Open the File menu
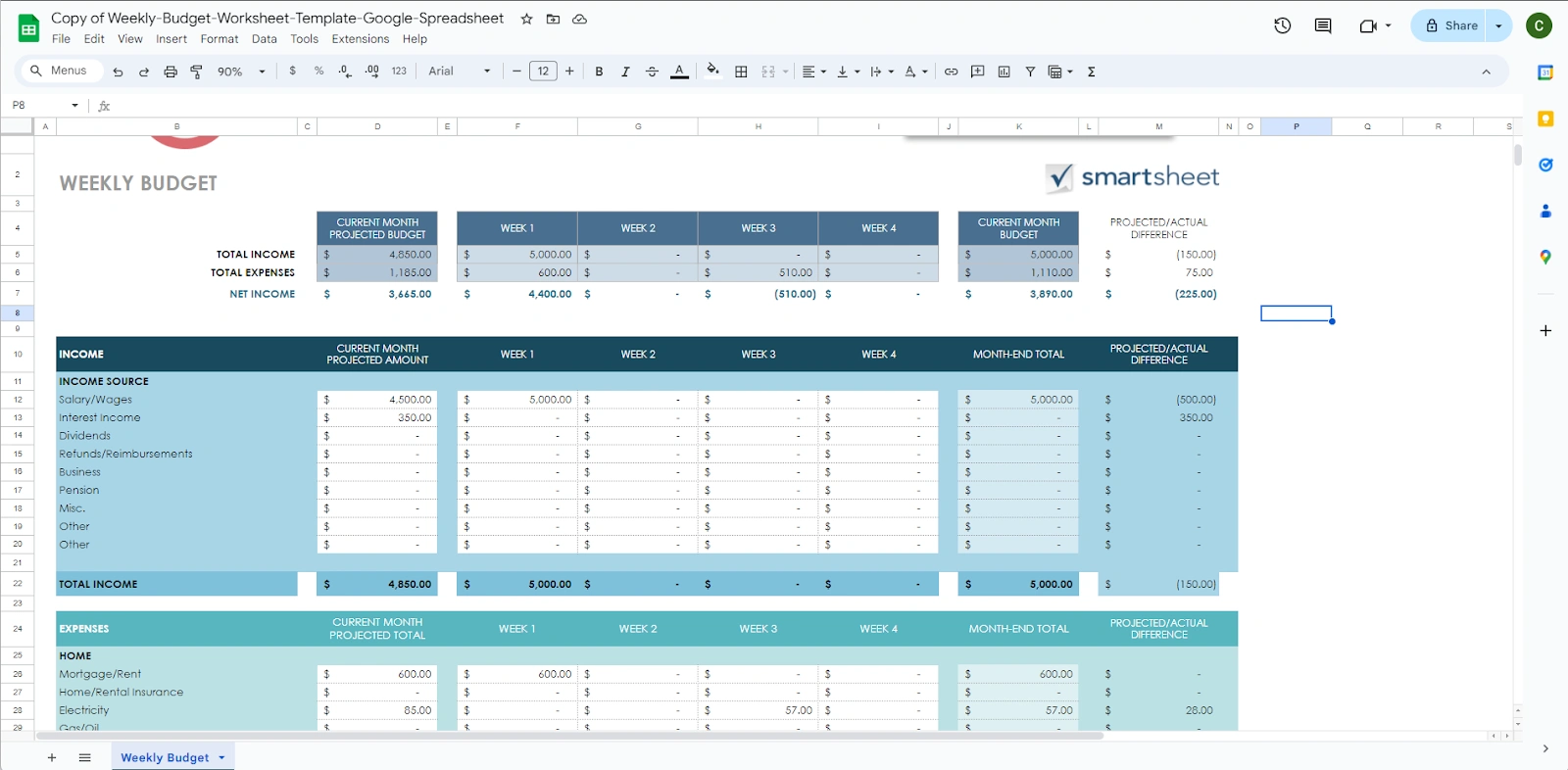 (61, 39)
